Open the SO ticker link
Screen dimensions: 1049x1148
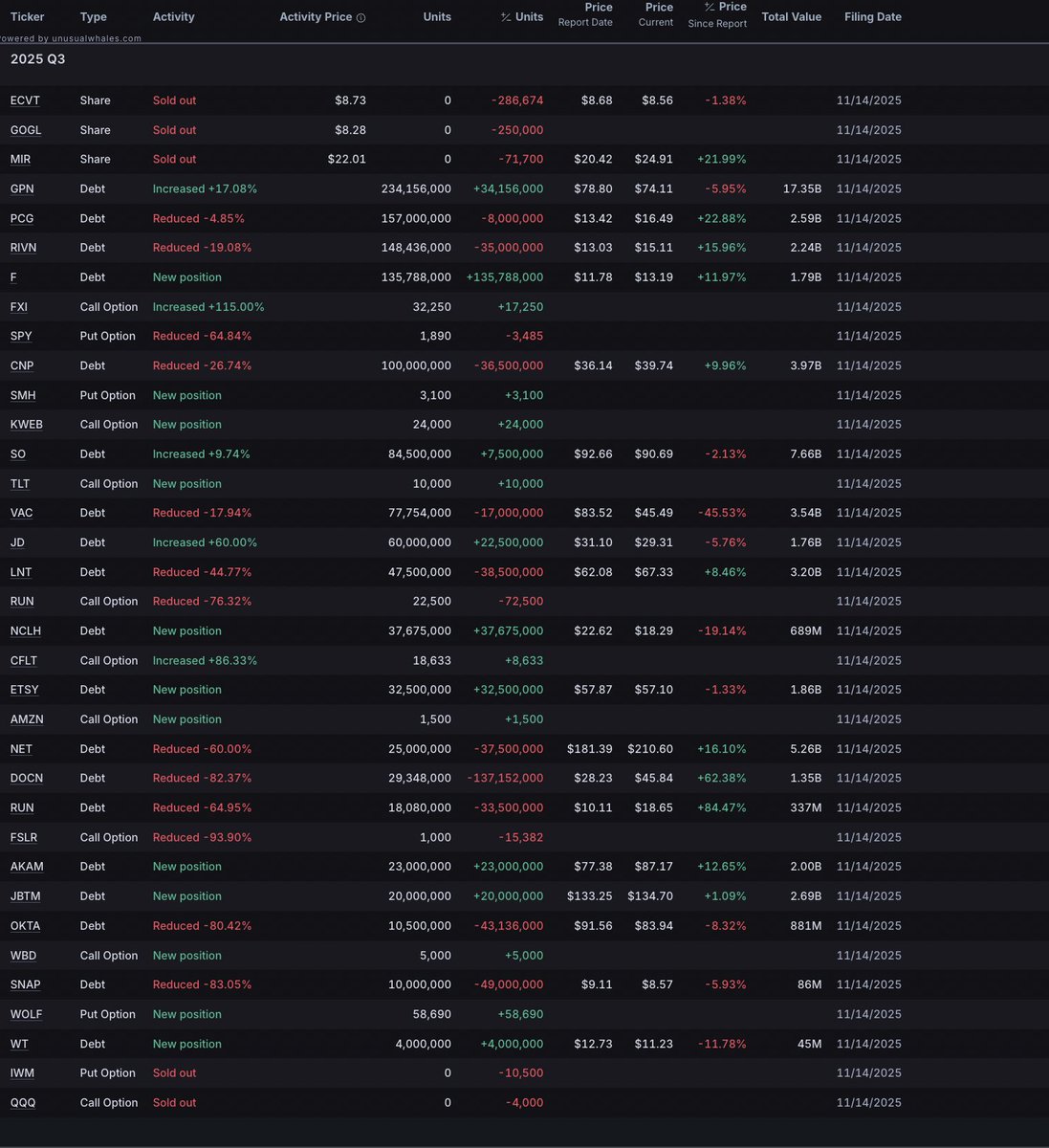click(x=18, y=454)
